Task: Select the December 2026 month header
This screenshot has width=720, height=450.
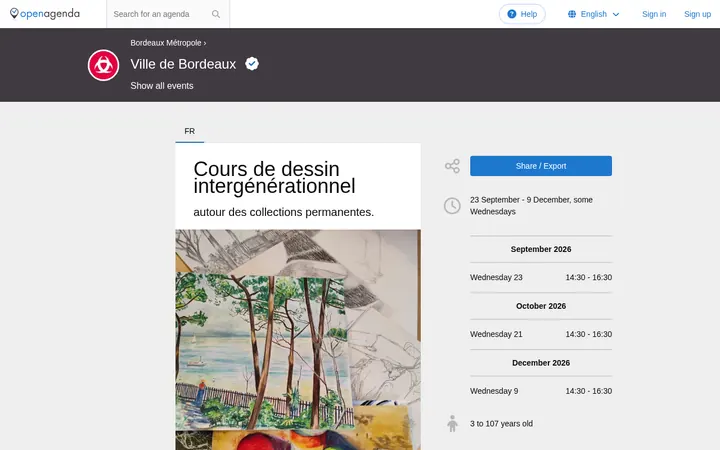Action: (x=541, y=363)
